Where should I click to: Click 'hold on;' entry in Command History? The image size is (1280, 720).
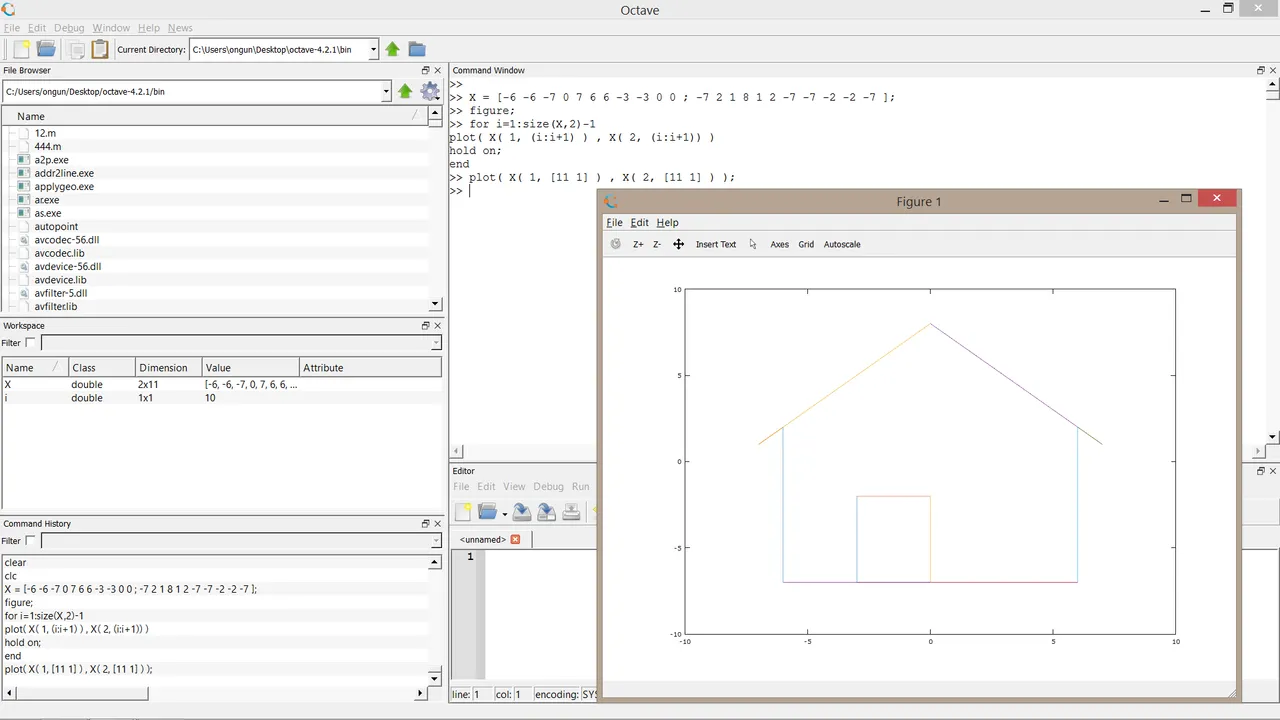click(x=22, y=643)
